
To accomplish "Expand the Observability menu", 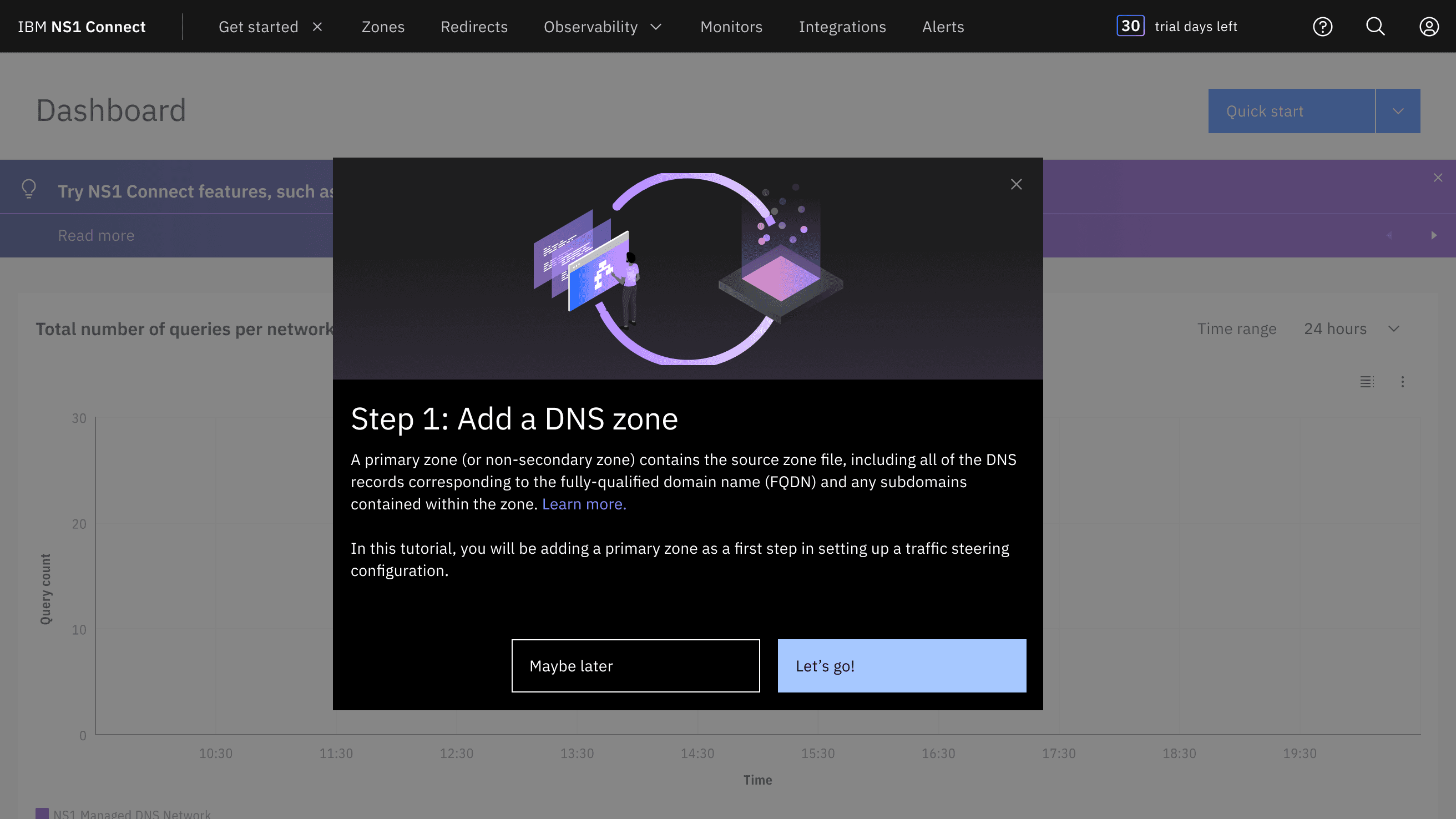I will point(603,27).
